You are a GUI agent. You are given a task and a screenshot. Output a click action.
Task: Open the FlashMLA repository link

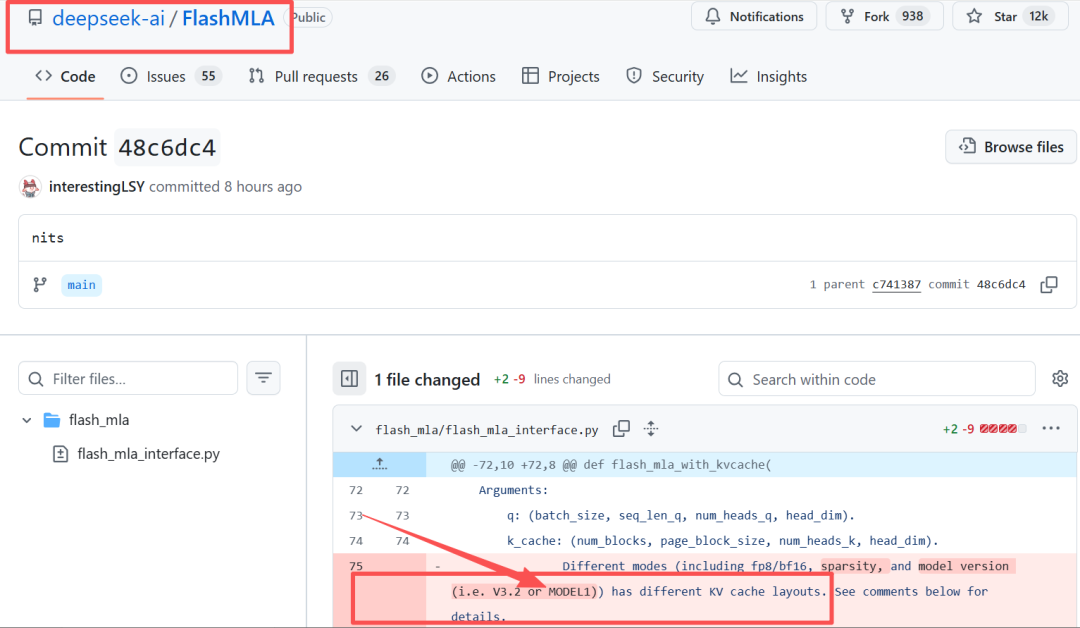coord(228,18)
